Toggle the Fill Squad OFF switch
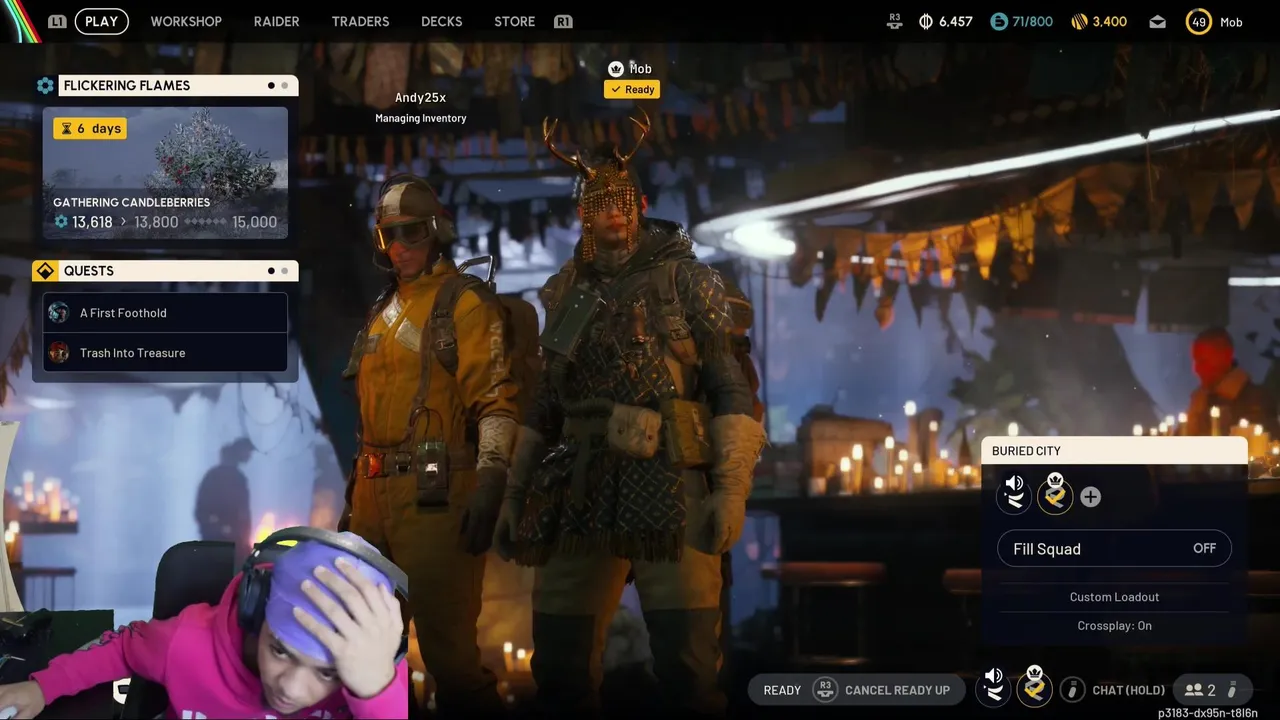Screen dimensions: 1280x720 [x=1114, y=549]
